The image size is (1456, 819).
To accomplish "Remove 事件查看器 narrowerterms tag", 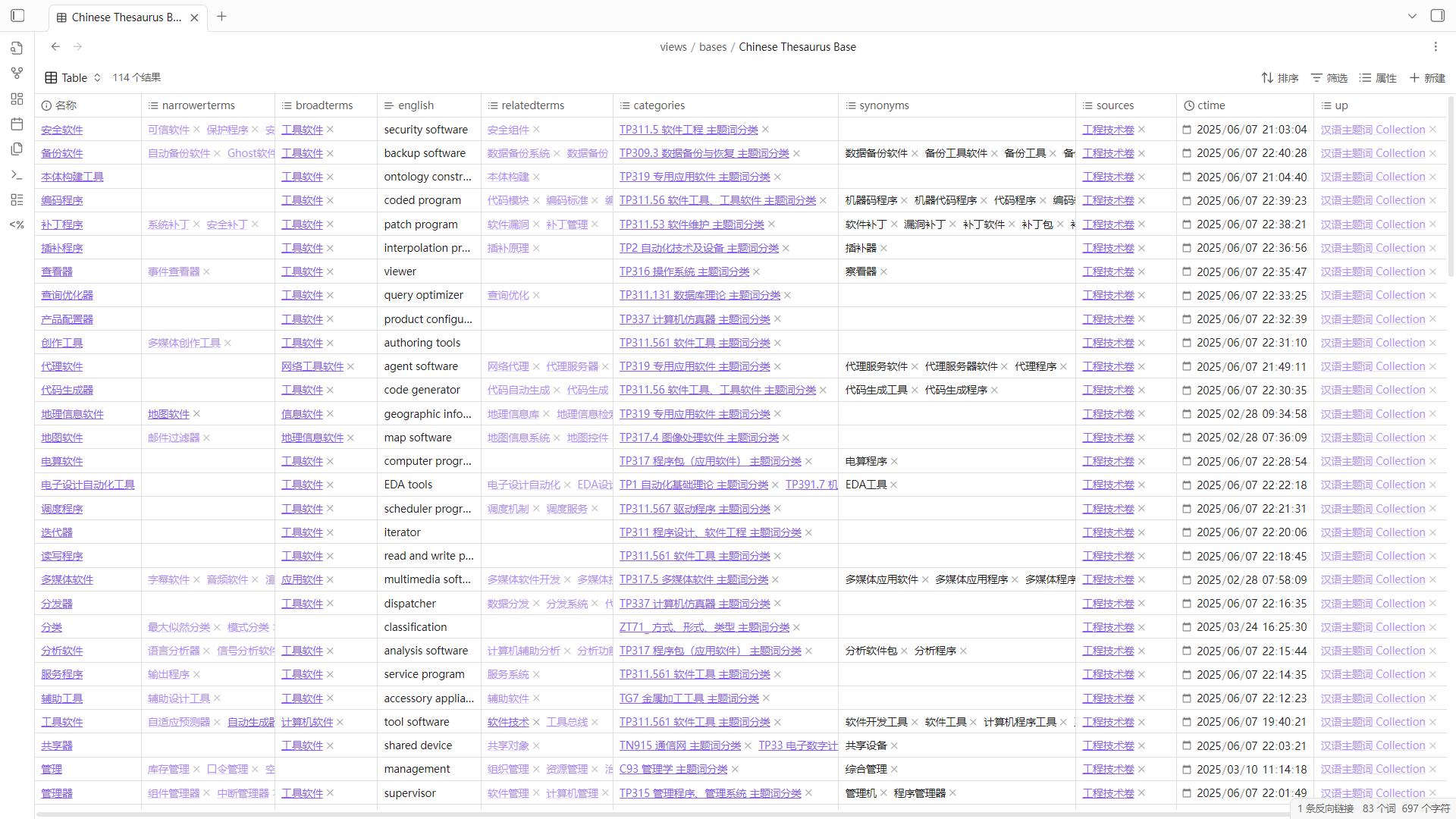I will click(x=206, y=271).
